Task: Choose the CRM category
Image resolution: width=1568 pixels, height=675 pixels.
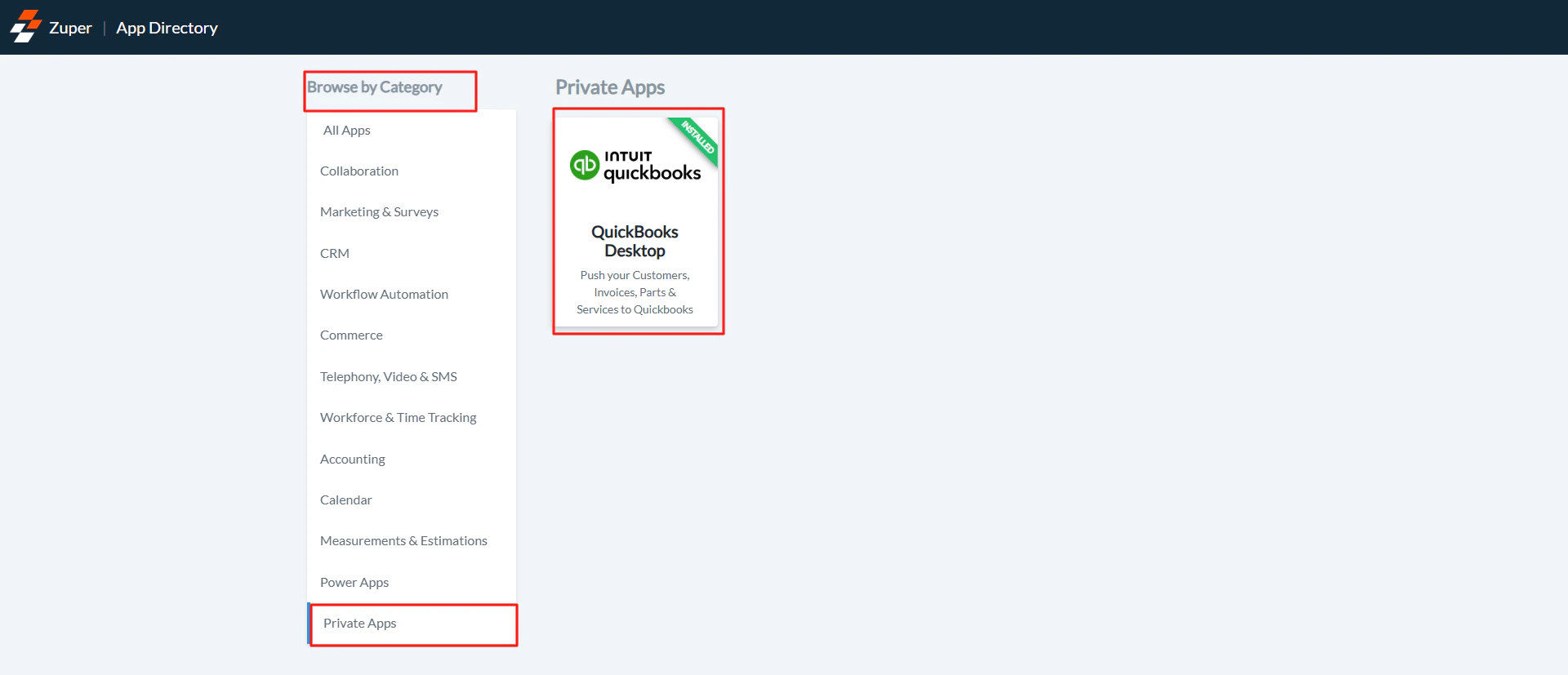Action: pos(412,254)
